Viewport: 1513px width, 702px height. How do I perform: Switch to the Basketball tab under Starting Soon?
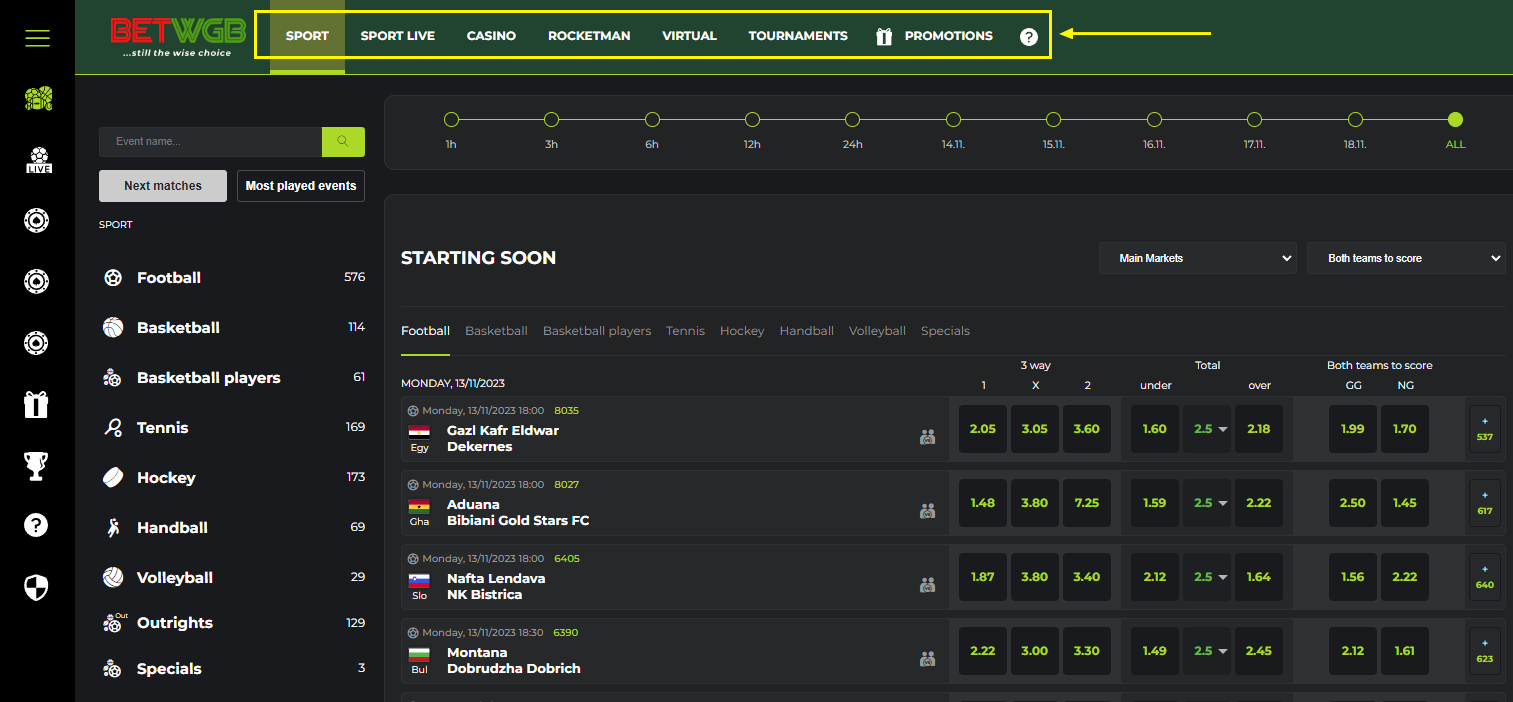tap(496, 330)
